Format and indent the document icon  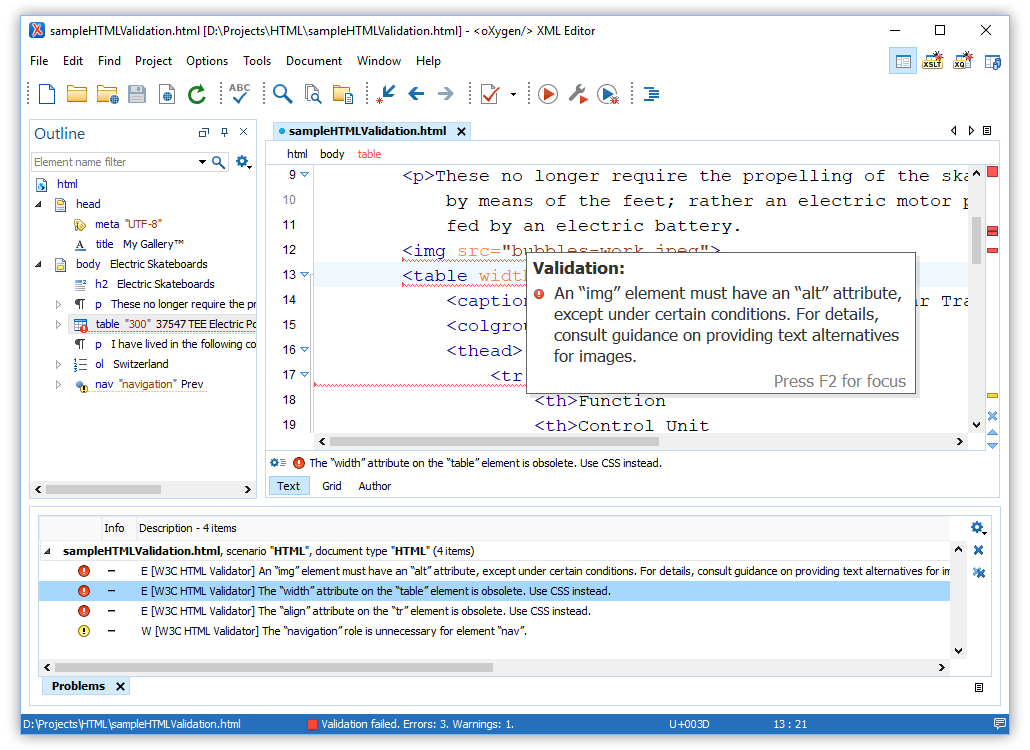click(652, 94)
